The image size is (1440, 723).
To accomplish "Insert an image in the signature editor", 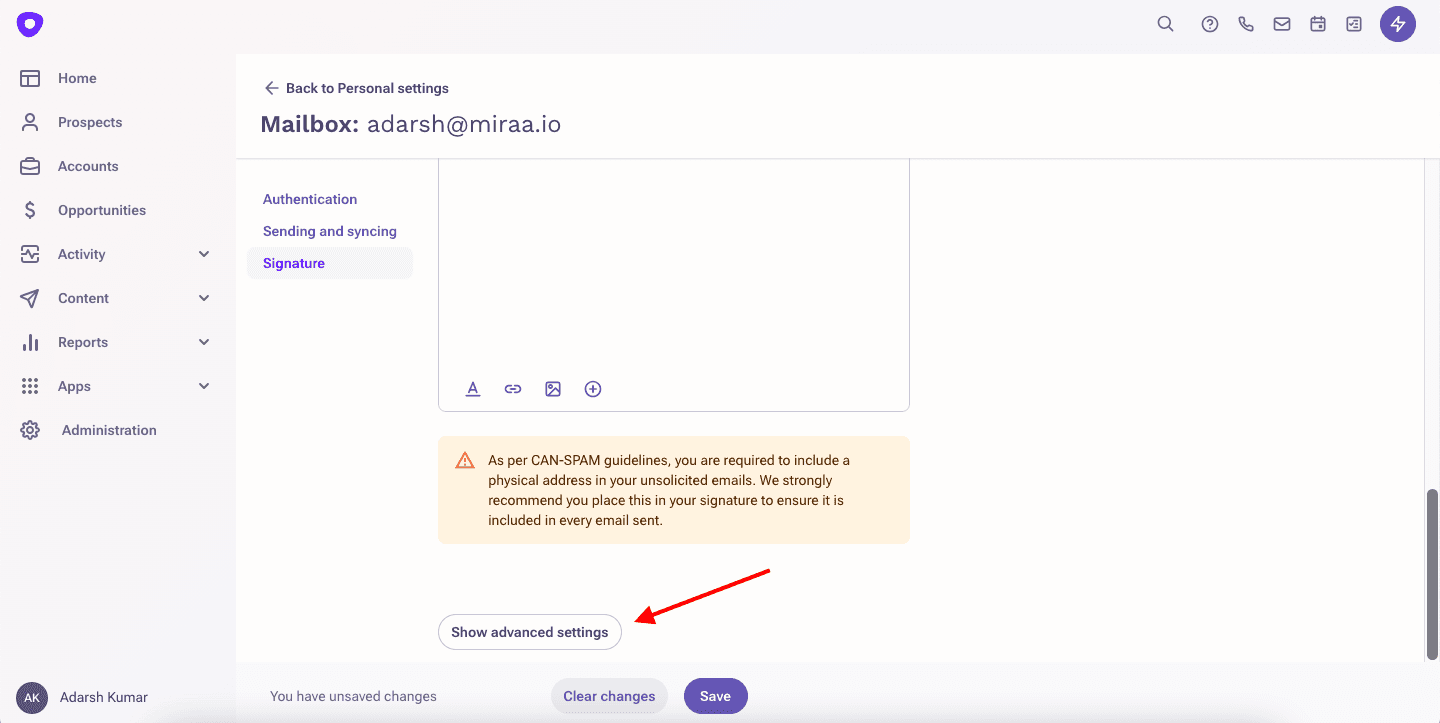I will pyautogui.click(x=553, y=389).
